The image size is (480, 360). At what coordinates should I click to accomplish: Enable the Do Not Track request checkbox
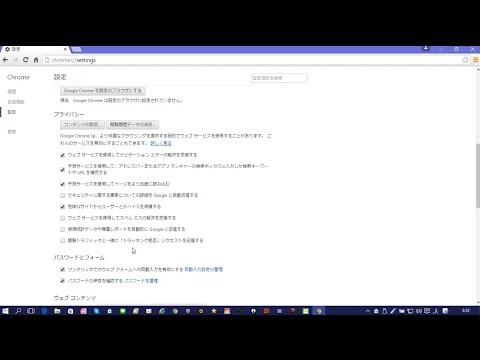[x=62, y=241]
